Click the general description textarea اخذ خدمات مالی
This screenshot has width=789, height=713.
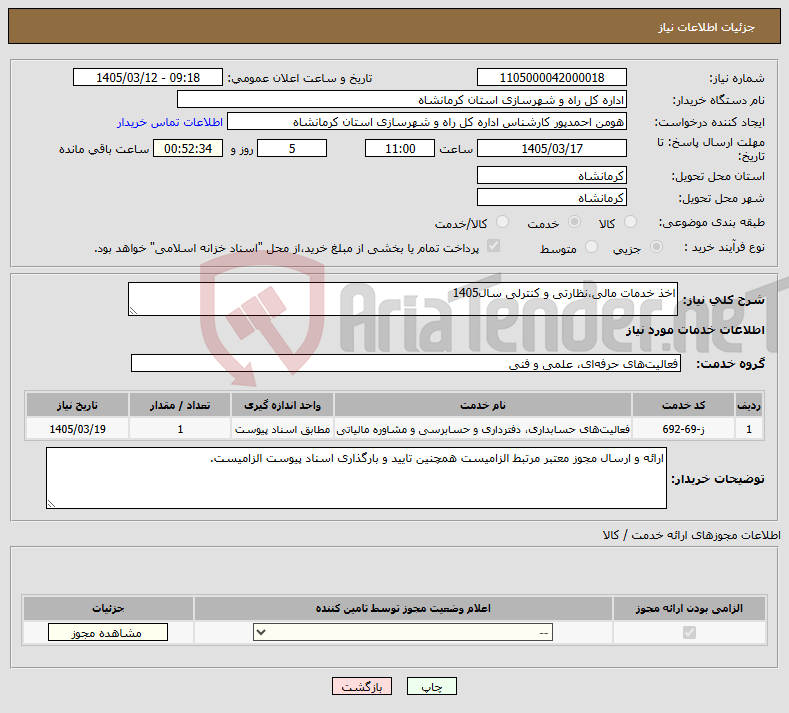[403, 299]
